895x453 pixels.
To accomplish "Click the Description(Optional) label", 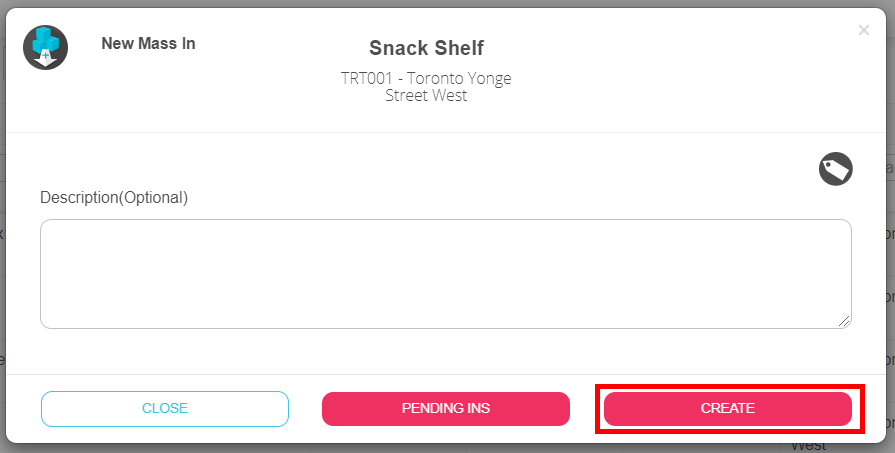I will [114, 197].
